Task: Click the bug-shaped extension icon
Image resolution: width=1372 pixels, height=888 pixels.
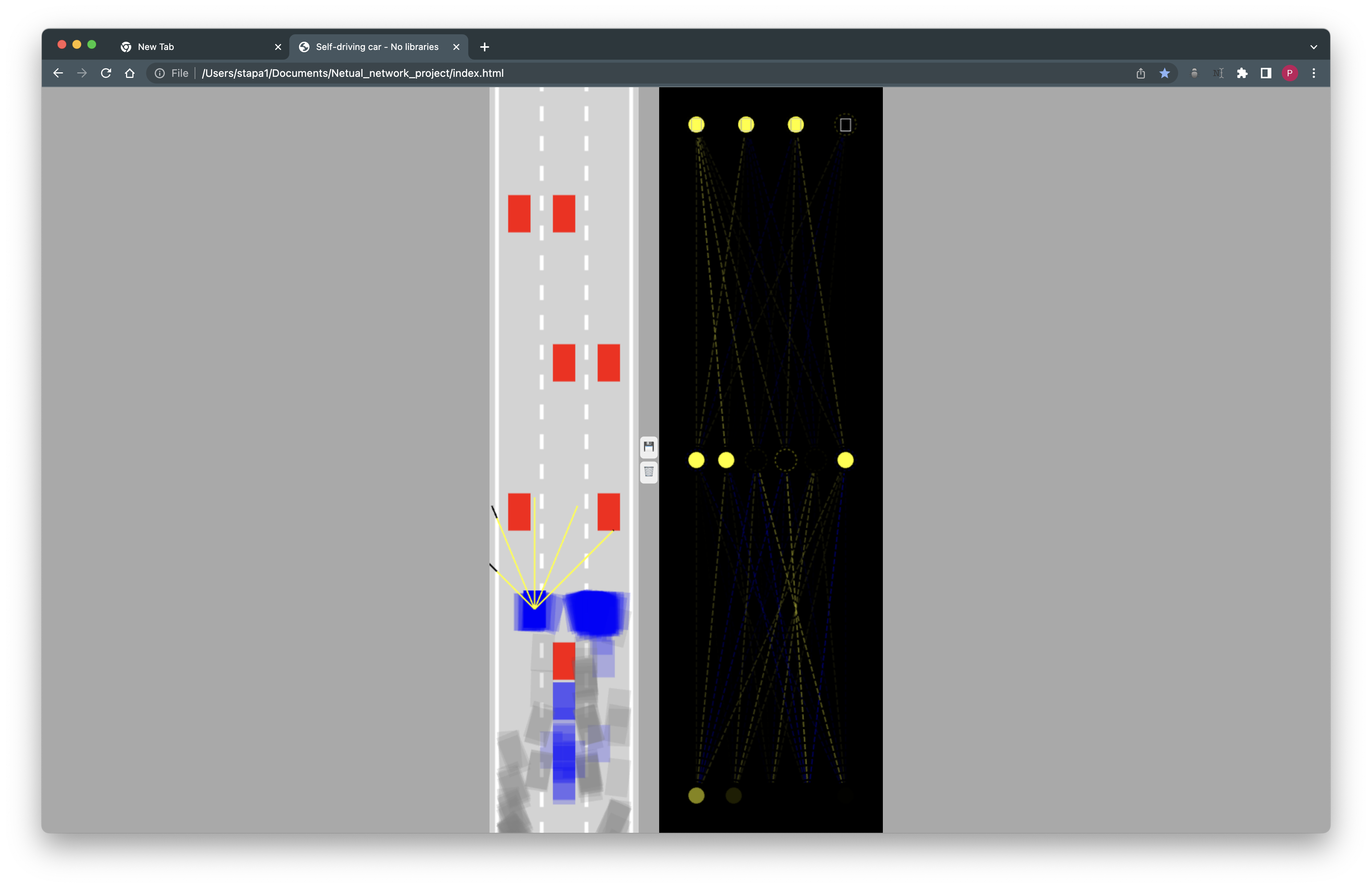Action: coord(1194,73)
